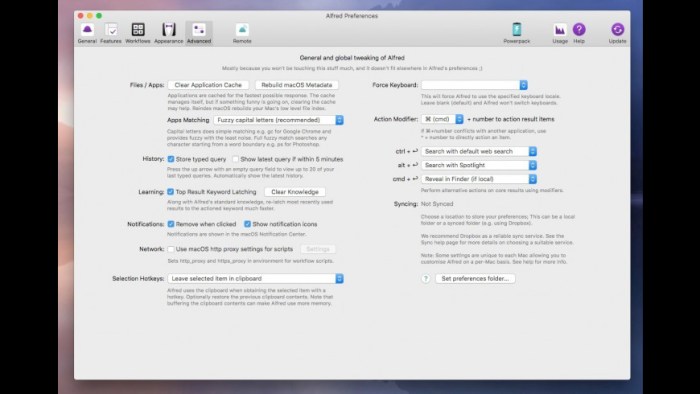Close the Alfred Preferences window
The image size is (700, 394).
(x=80, y=16)
